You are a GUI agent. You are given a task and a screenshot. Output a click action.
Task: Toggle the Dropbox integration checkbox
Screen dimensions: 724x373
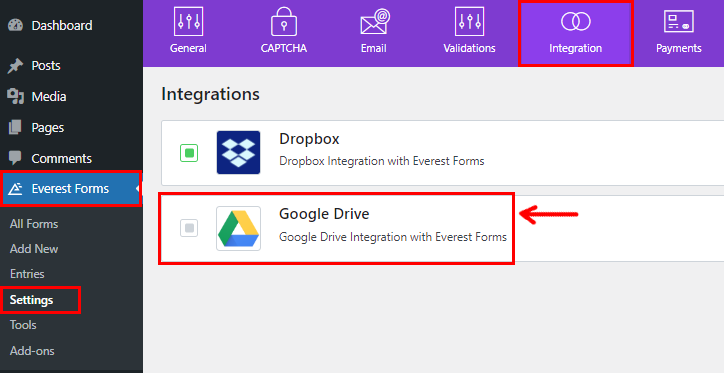tap(189, 153)
